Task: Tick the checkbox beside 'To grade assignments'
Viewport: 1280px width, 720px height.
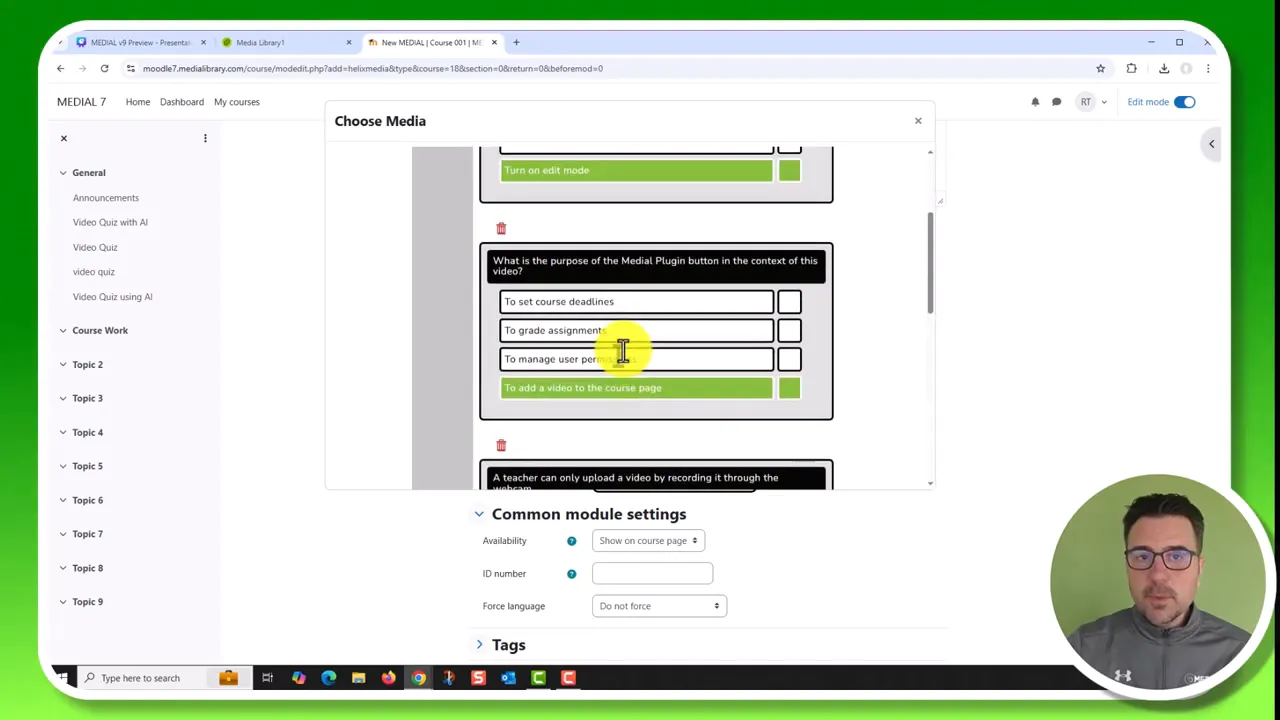Action: point(789,331)
